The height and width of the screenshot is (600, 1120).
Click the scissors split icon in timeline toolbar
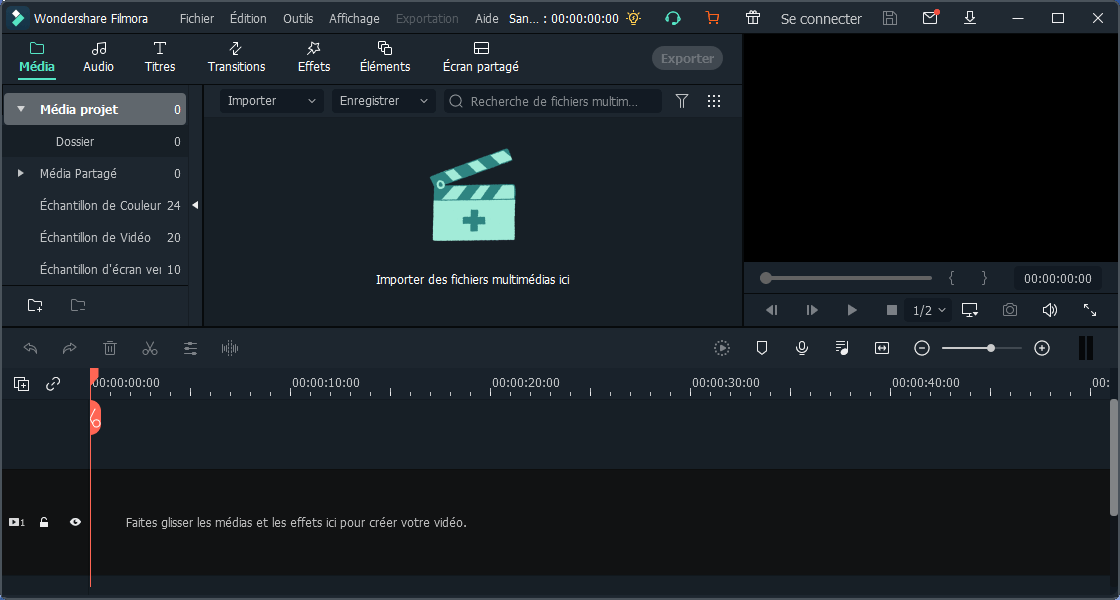coord(150,348)
